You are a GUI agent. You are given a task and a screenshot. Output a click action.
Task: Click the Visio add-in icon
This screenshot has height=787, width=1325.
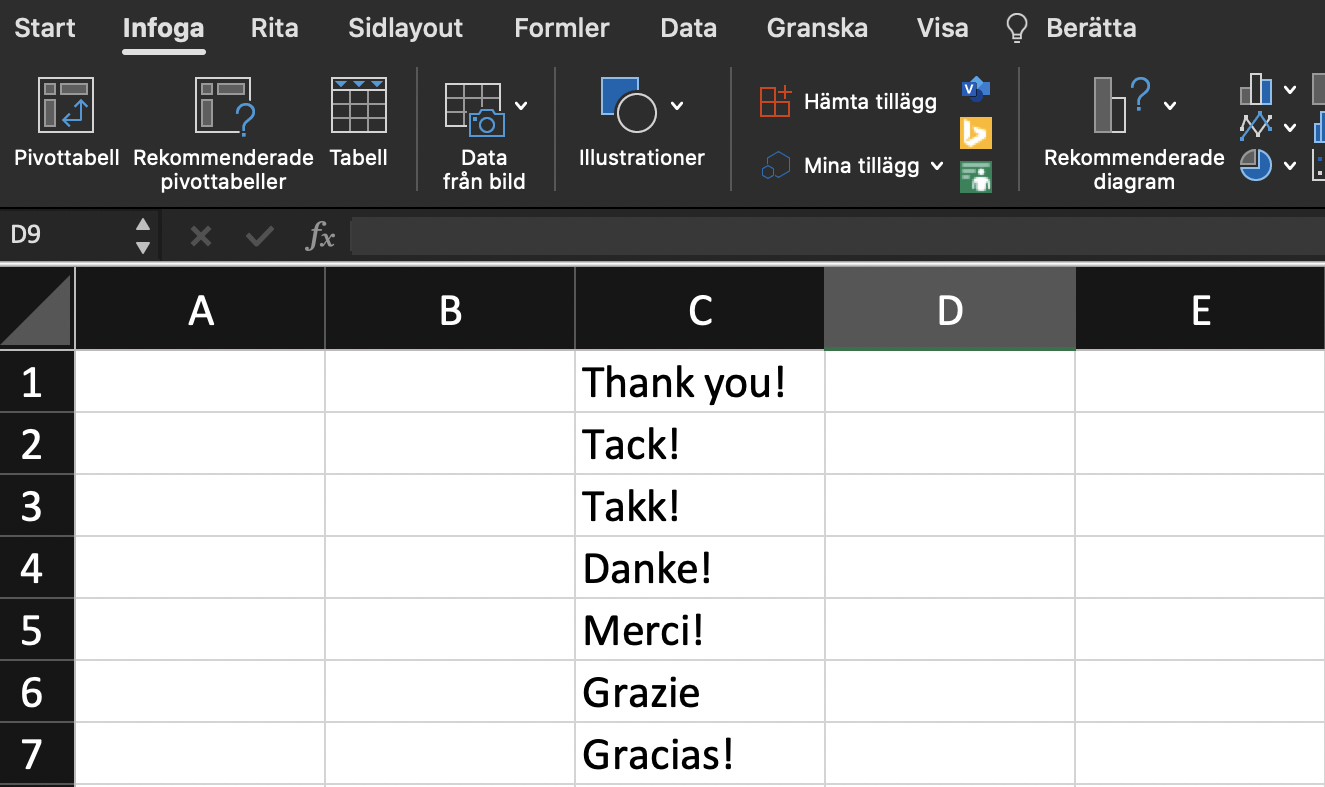(x=975, y=89)
